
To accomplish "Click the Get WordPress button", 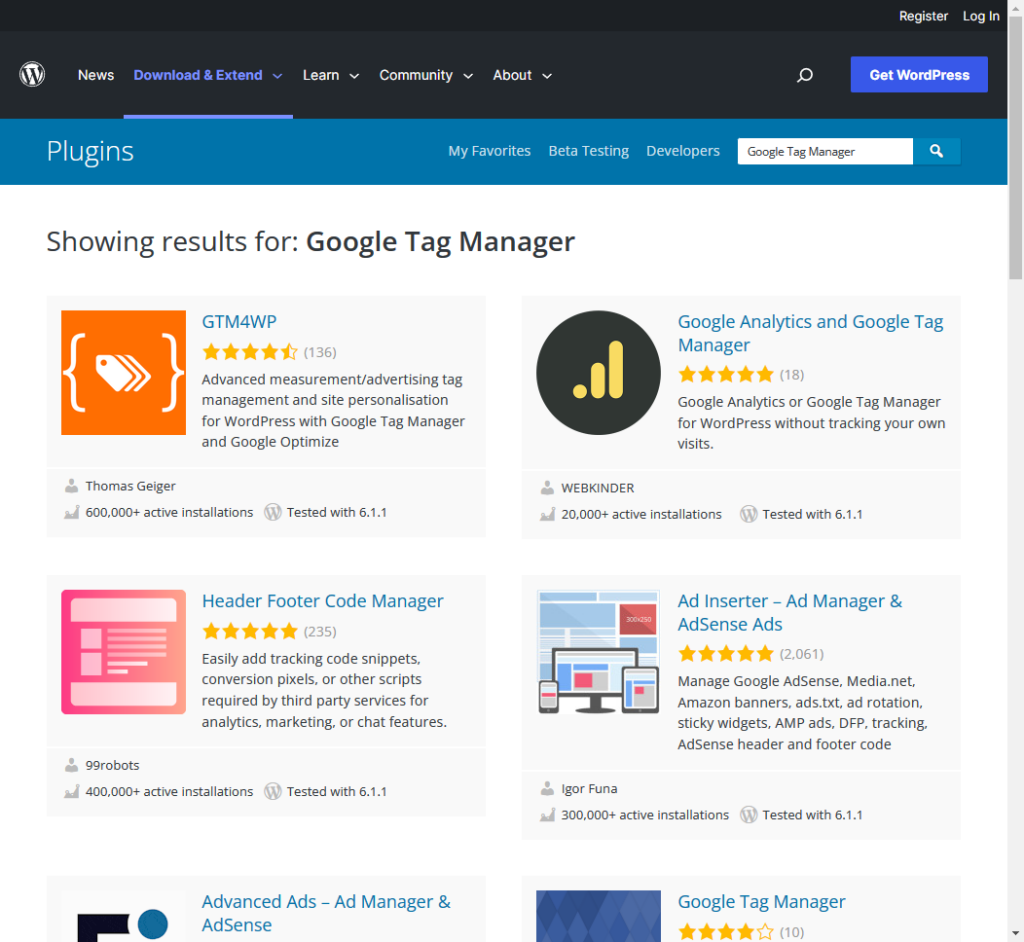I will click(919, 74).
